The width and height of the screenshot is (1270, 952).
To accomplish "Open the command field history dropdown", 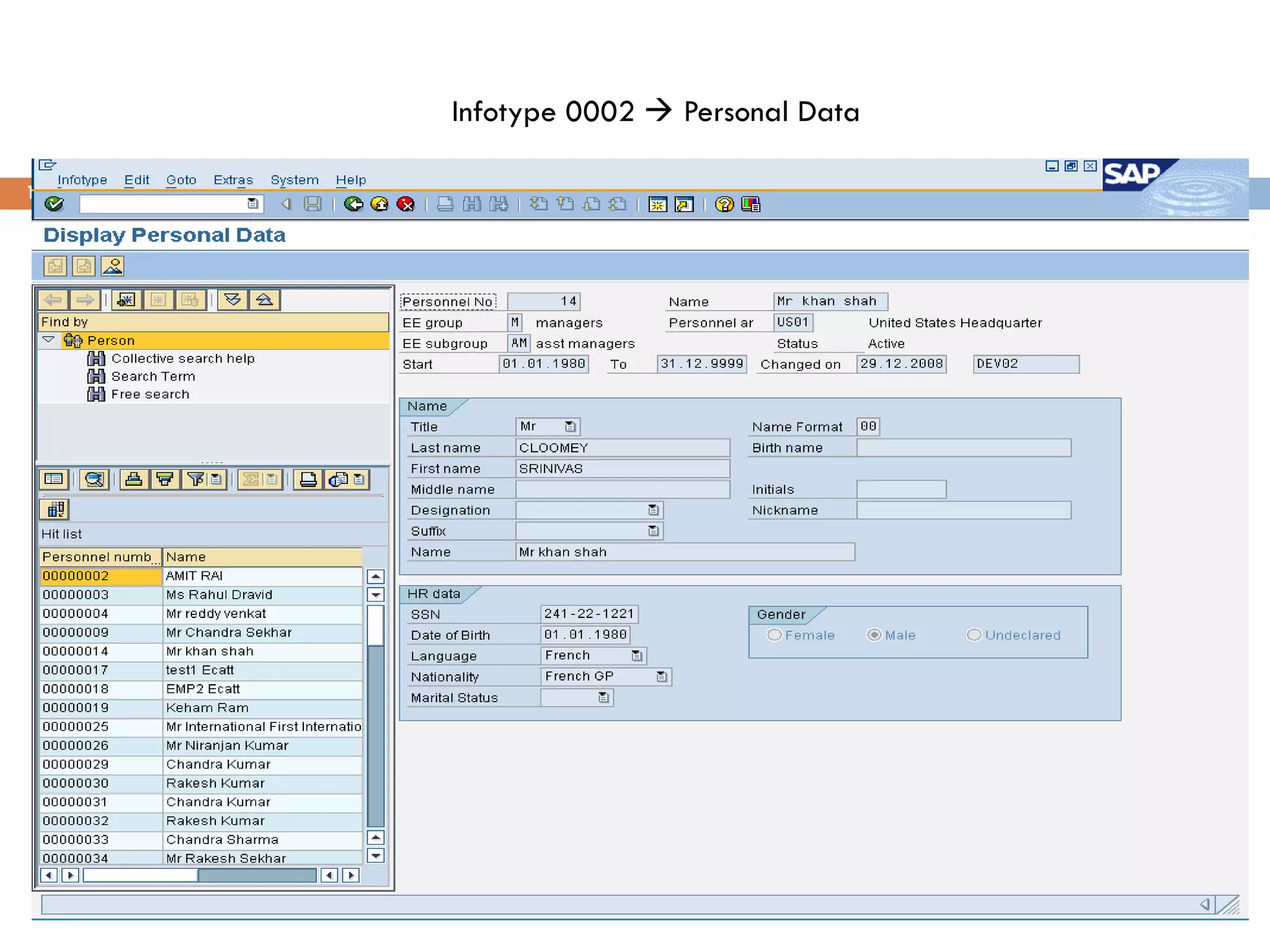I will click(252, 203).
